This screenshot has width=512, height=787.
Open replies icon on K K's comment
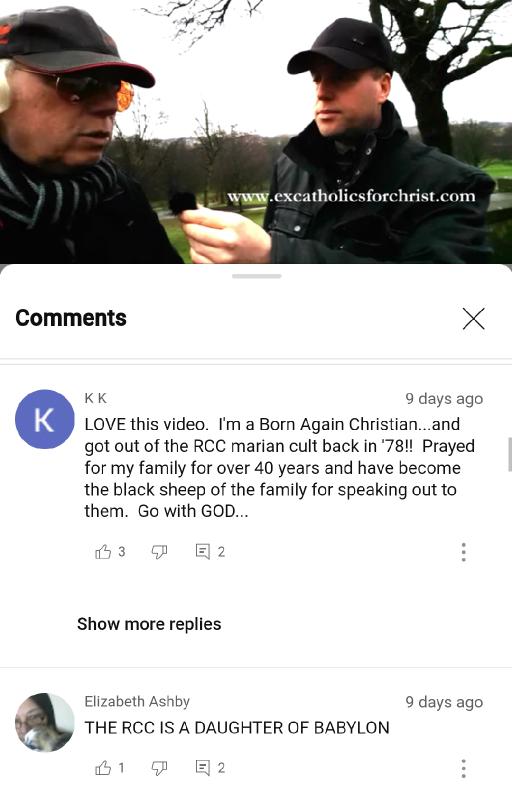pos(203,552)
